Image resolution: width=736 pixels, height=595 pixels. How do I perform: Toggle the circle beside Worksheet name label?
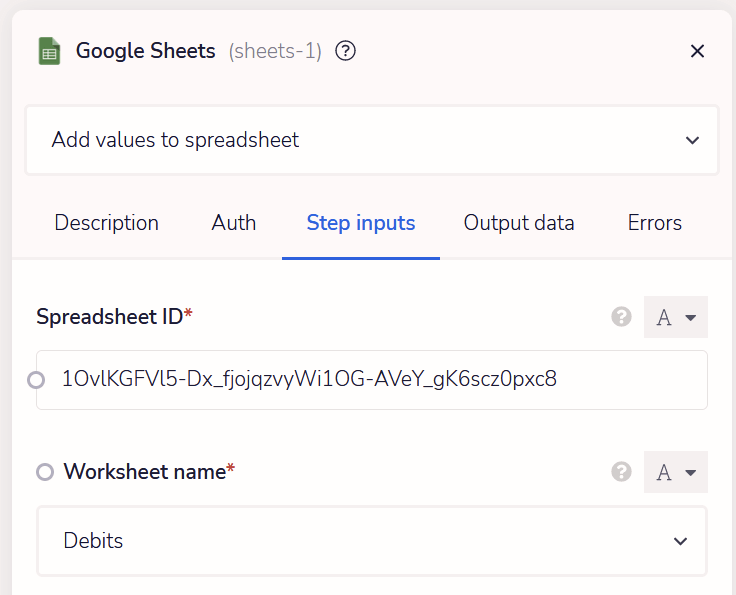pyautogui.click(x=45, y=472)
